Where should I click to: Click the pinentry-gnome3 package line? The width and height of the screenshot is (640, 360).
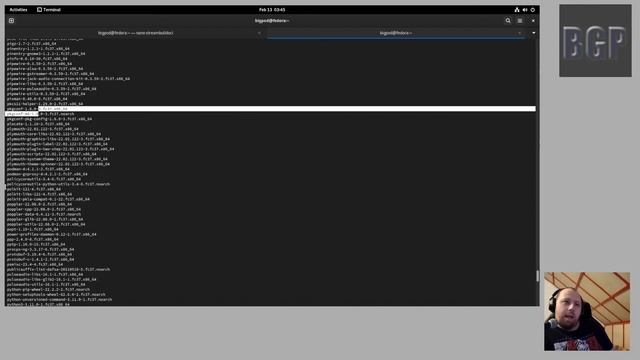click(46, 53)
